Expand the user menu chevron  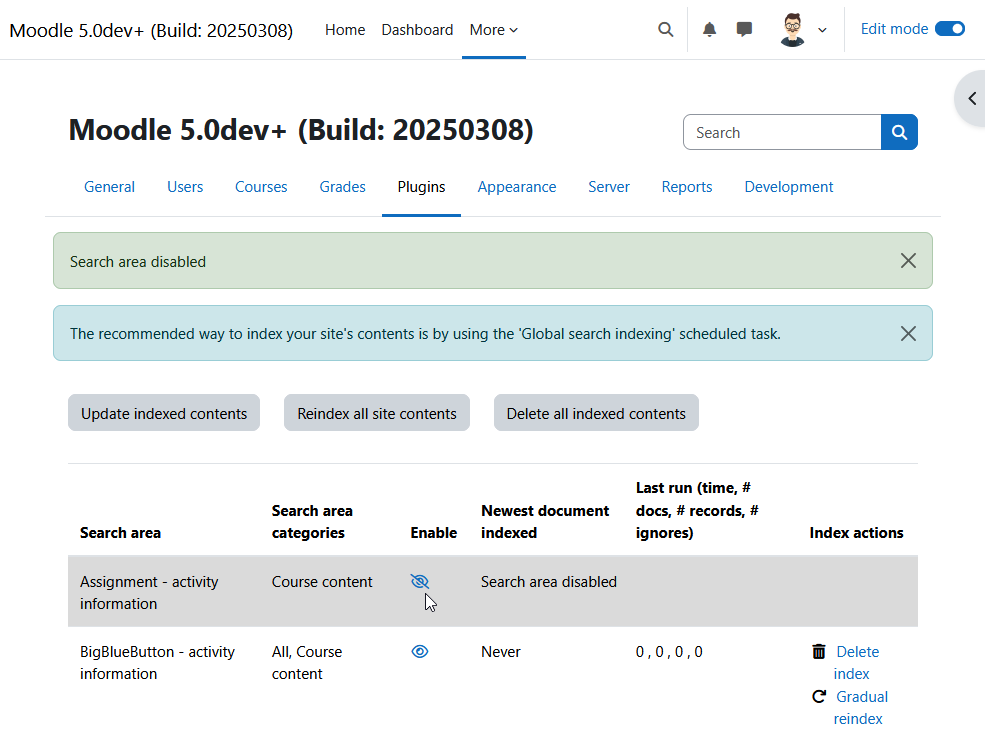[x=822, y=30]
